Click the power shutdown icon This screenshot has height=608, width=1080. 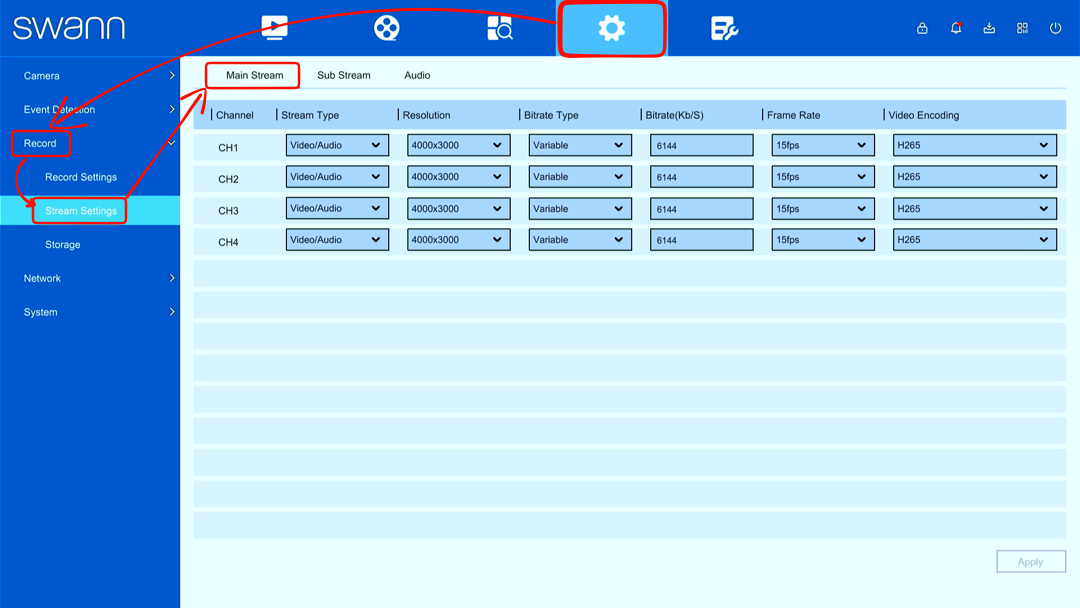coord(1055,28)
